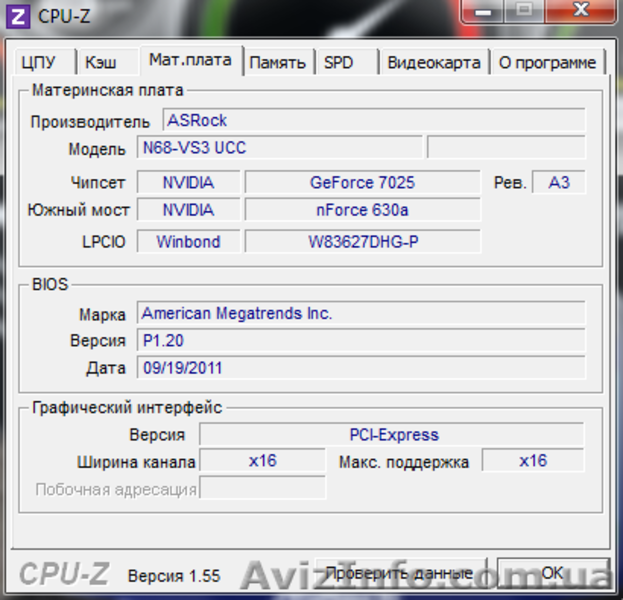
Task: Click the nForce 630a southbridge field
Action: [362, 210]
